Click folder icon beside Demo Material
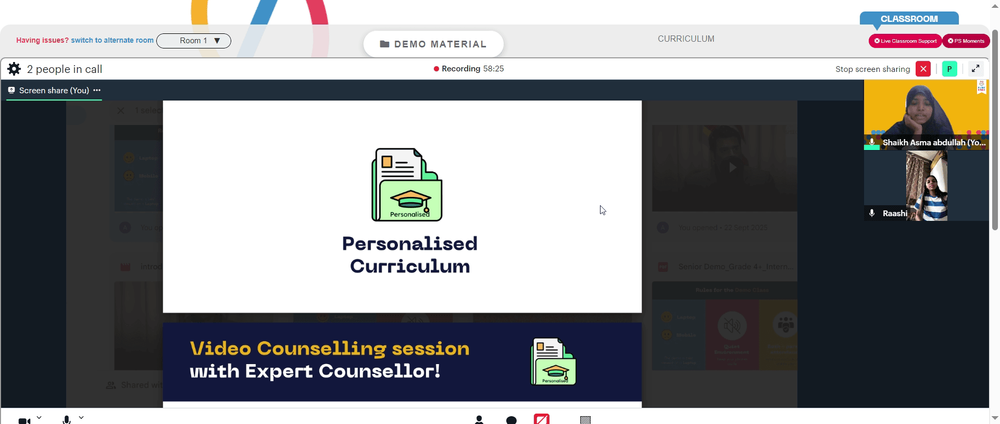The width and height of the screenshot is (1000, 424). pos(385,45)
